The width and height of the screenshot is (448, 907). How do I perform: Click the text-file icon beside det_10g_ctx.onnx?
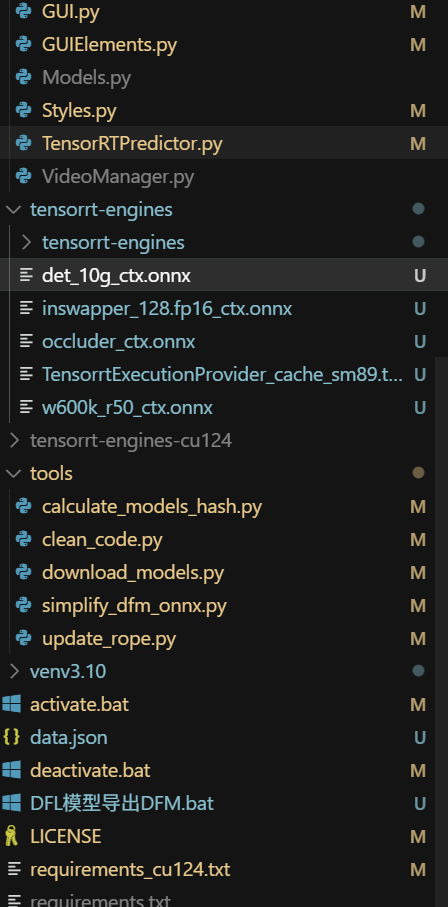click(26, 275)
